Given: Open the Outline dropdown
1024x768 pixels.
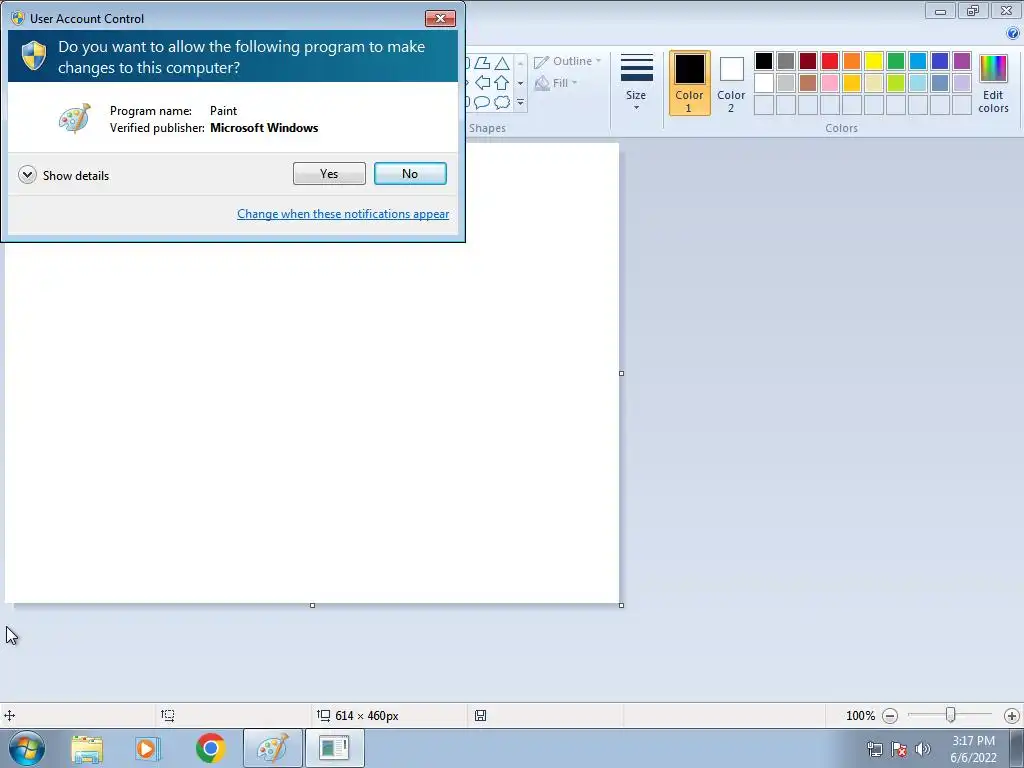Looking at the screenshot, I should point(567,61).
